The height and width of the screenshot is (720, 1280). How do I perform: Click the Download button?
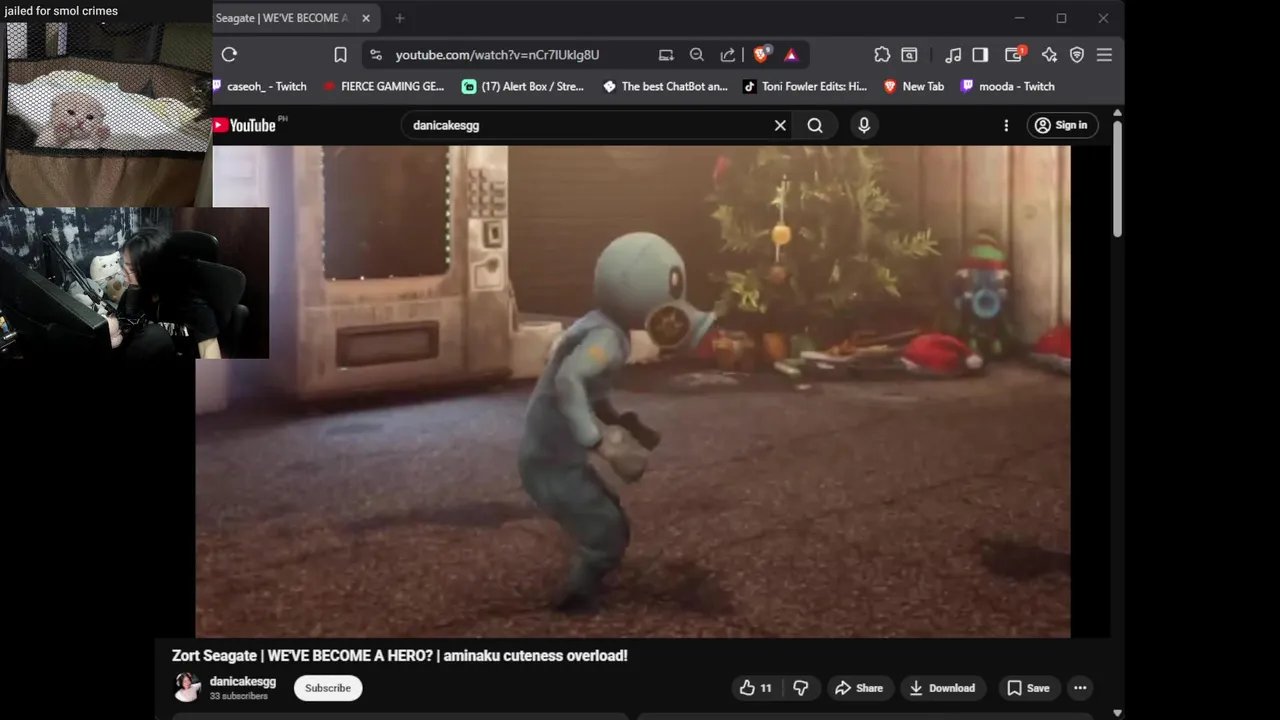[x=942, y=688]
